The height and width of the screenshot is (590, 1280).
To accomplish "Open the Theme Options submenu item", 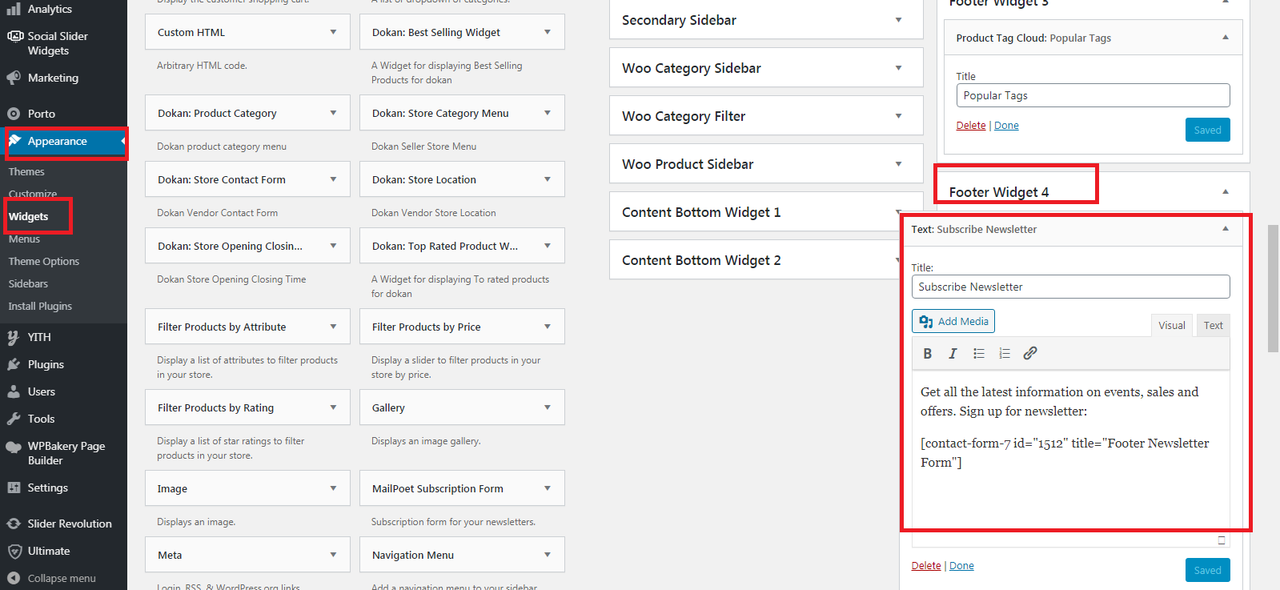I will (44, 261).
